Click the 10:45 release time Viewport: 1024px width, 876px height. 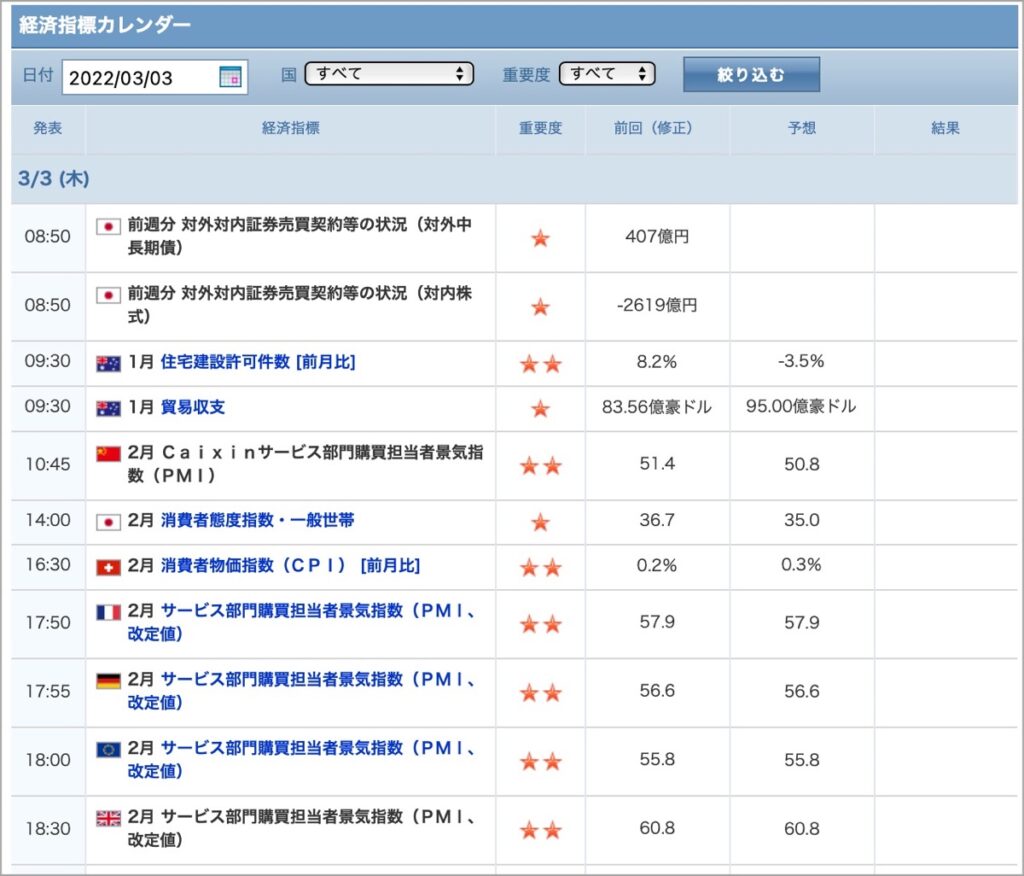[48, 464]
